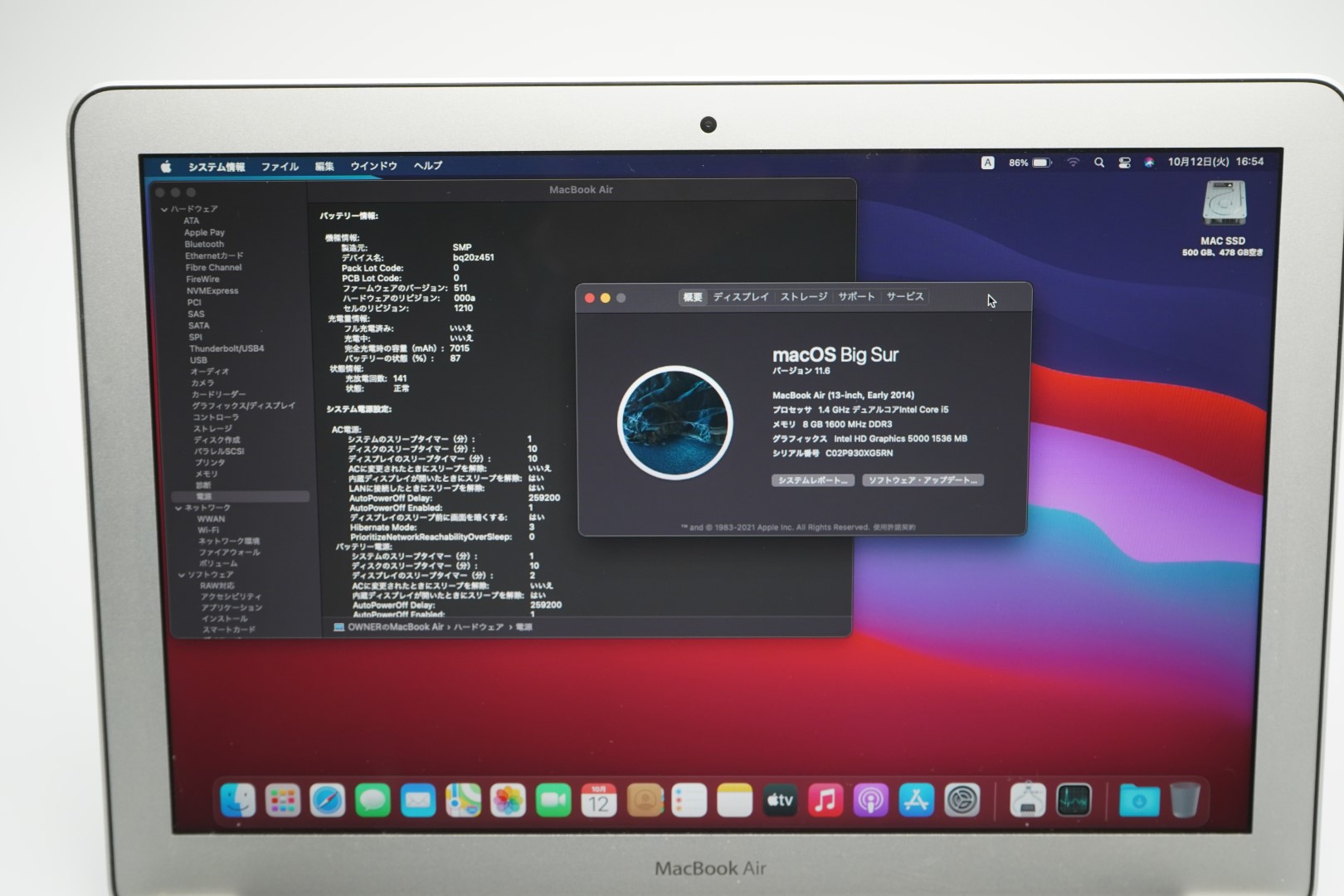Image resolution: width=1344 pixels, height=896 pixels.
Task: Launch Maps from the Dock
Action: click(463, 801)
